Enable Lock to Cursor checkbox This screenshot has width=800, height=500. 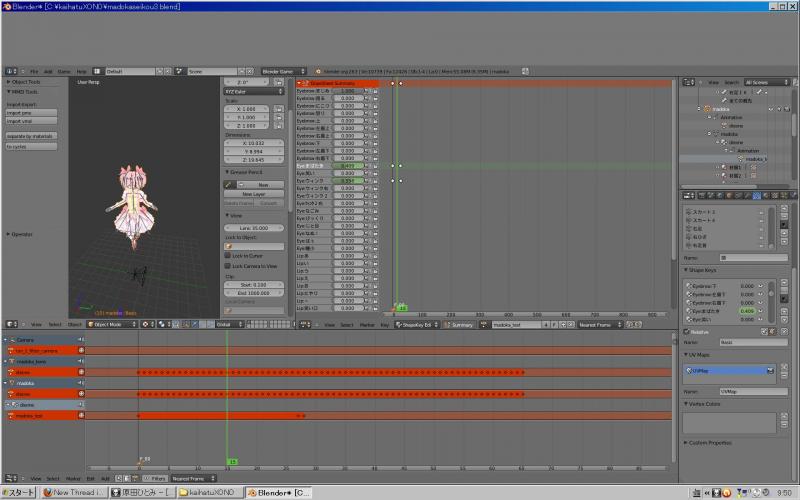tap(228, 256)
